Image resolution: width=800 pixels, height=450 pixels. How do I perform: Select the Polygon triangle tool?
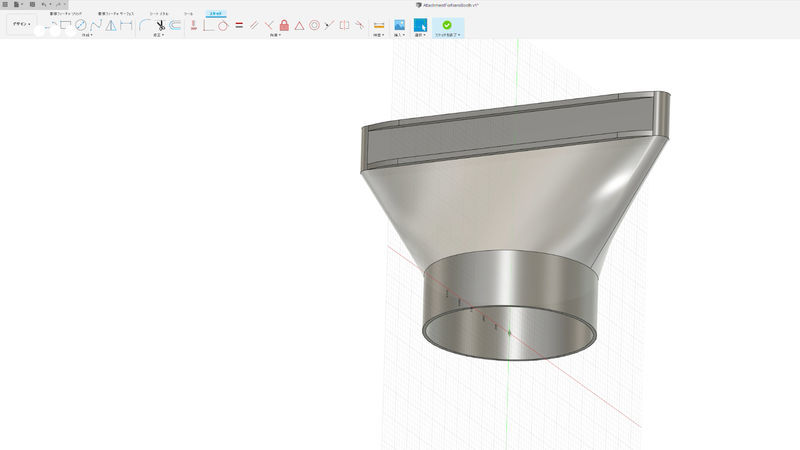click(x=111, y=25)
